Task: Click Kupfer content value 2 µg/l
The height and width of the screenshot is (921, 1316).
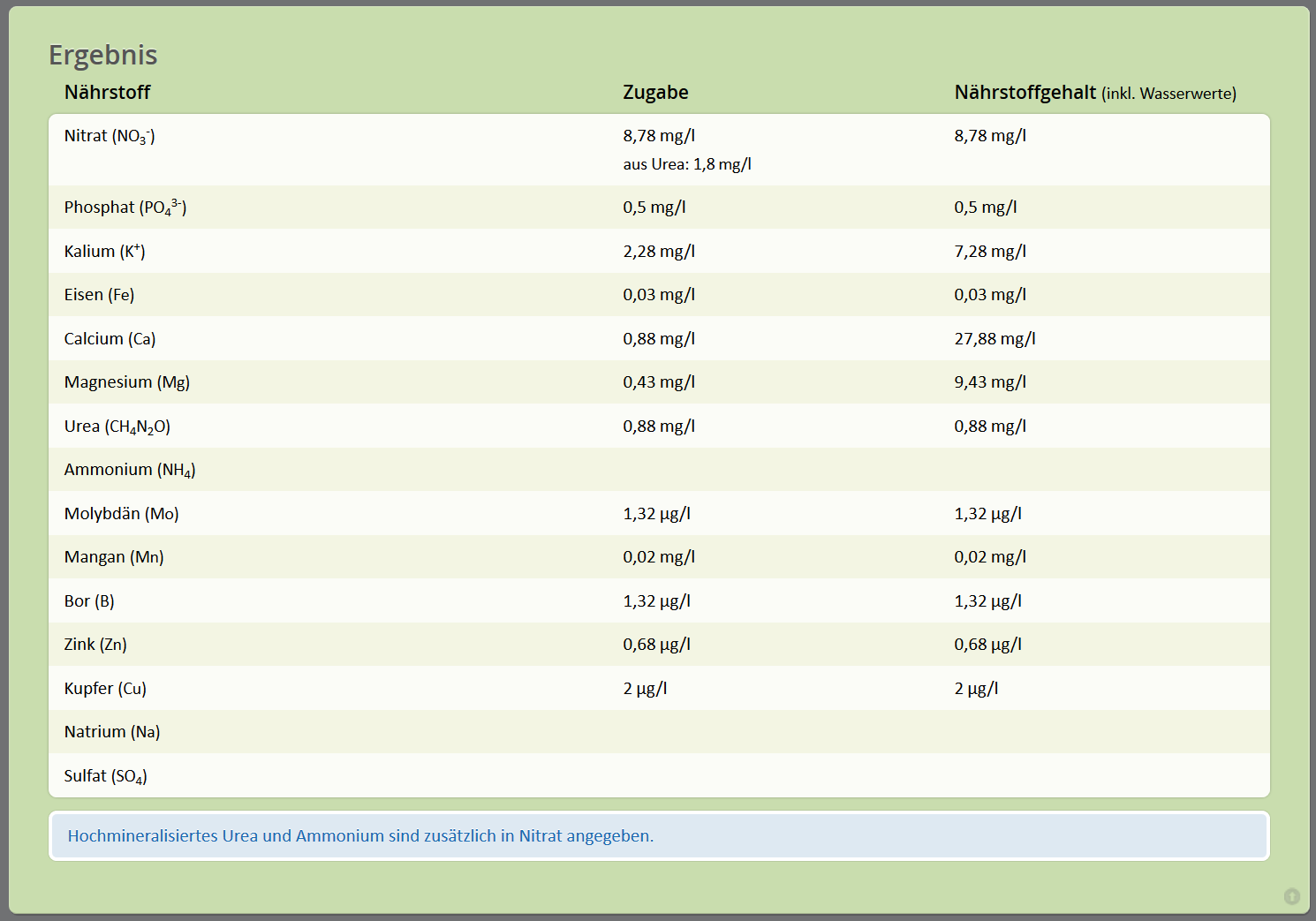Action: tap(976, 689)
